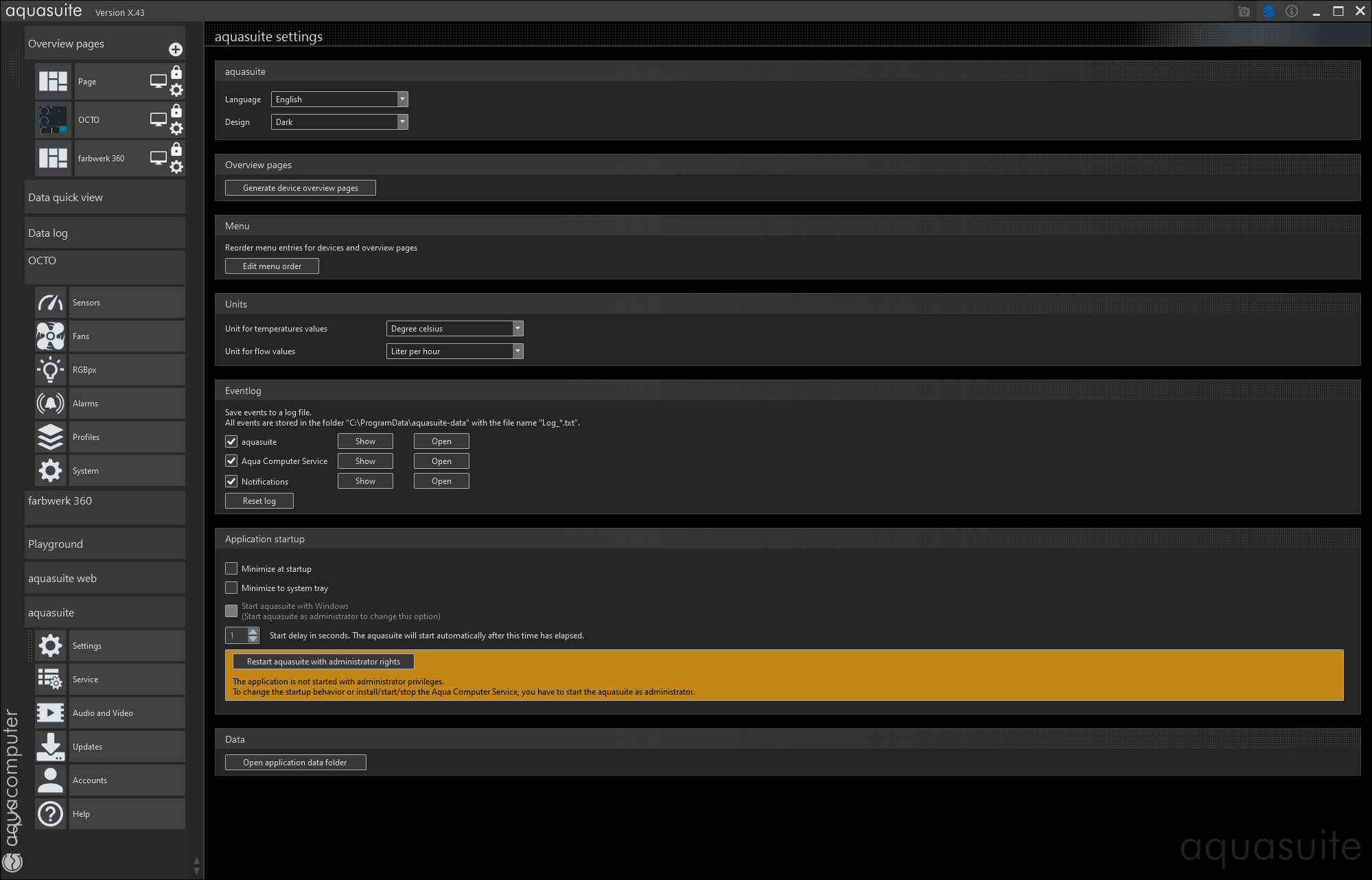The height and width of the screenshot is (880, 1372).
Task: Open the Alarms bell icon
Action: [x=50, y=404]
